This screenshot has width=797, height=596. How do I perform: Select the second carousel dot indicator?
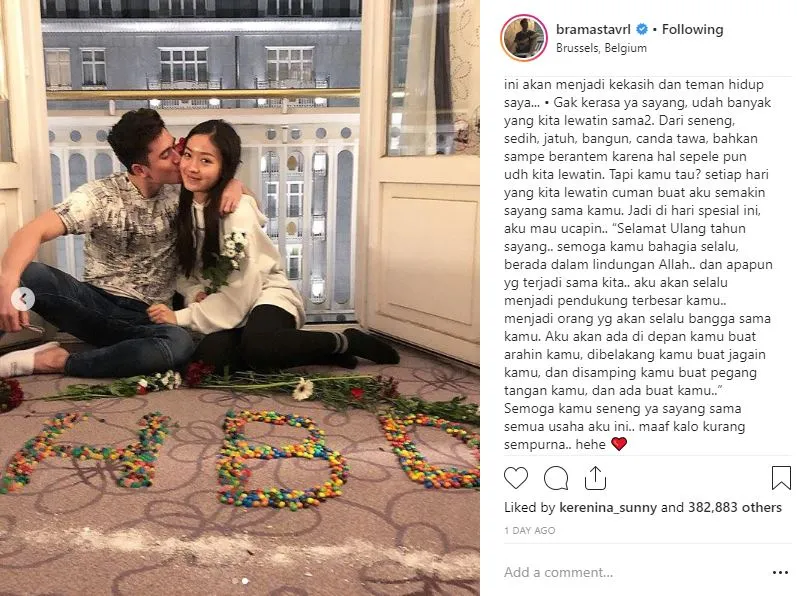(x=245, y=581)
